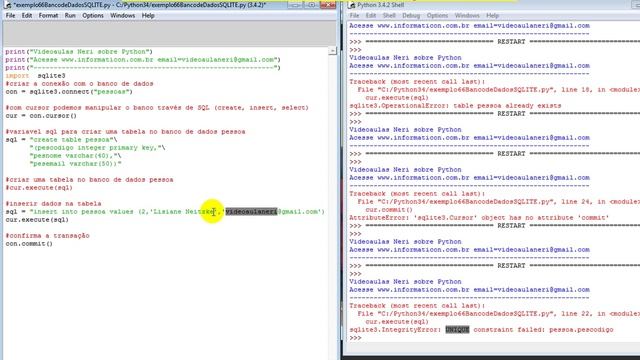
Task: Maximize the editor window
Action: (311, 5)
